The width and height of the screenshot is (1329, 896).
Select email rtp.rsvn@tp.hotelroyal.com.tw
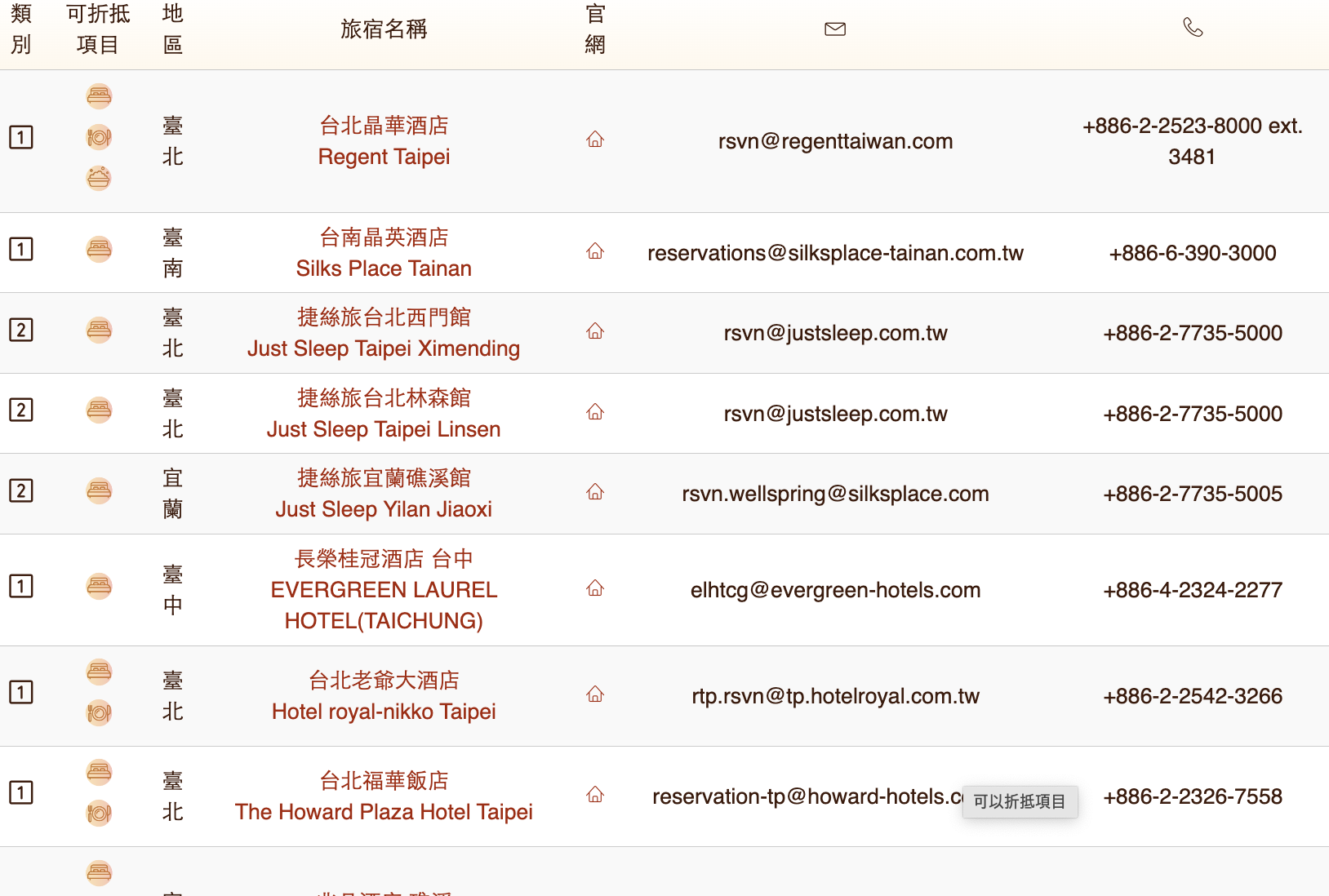click(835, 696)
